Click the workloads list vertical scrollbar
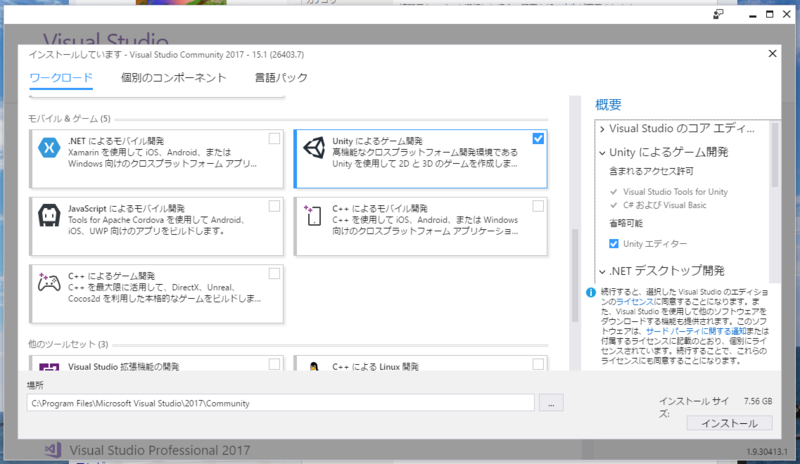This screenshot has height=464, width=800. 575,276
